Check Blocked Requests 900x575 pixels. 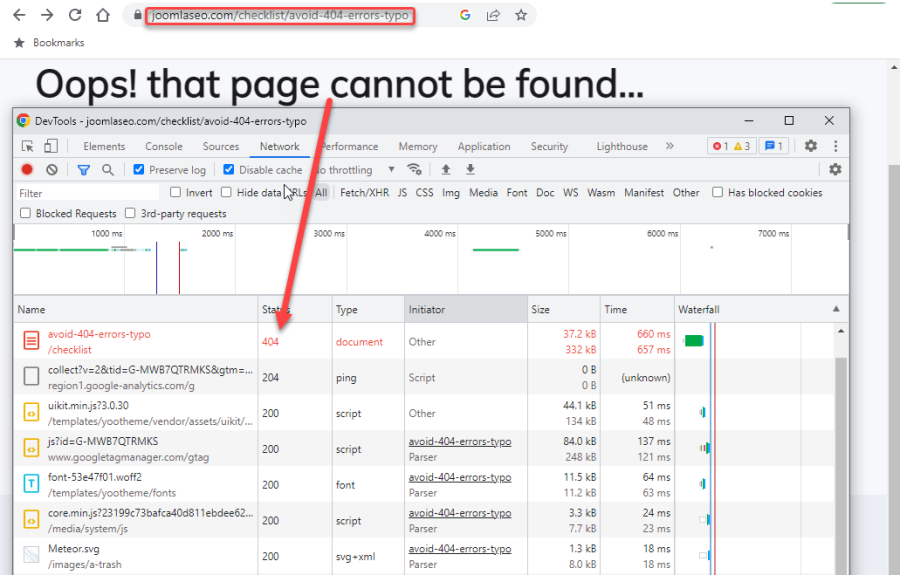pos(25,213)
